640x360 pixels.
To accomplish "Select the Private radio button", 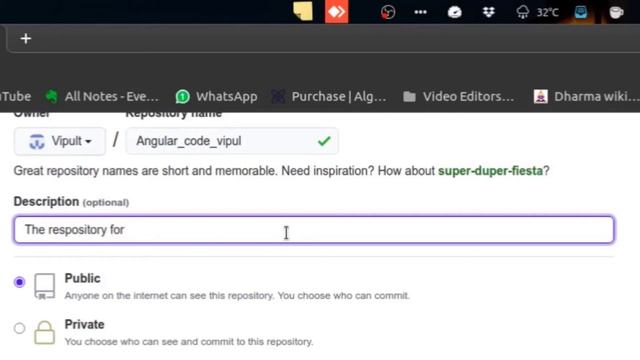I will tap(19, 328).
